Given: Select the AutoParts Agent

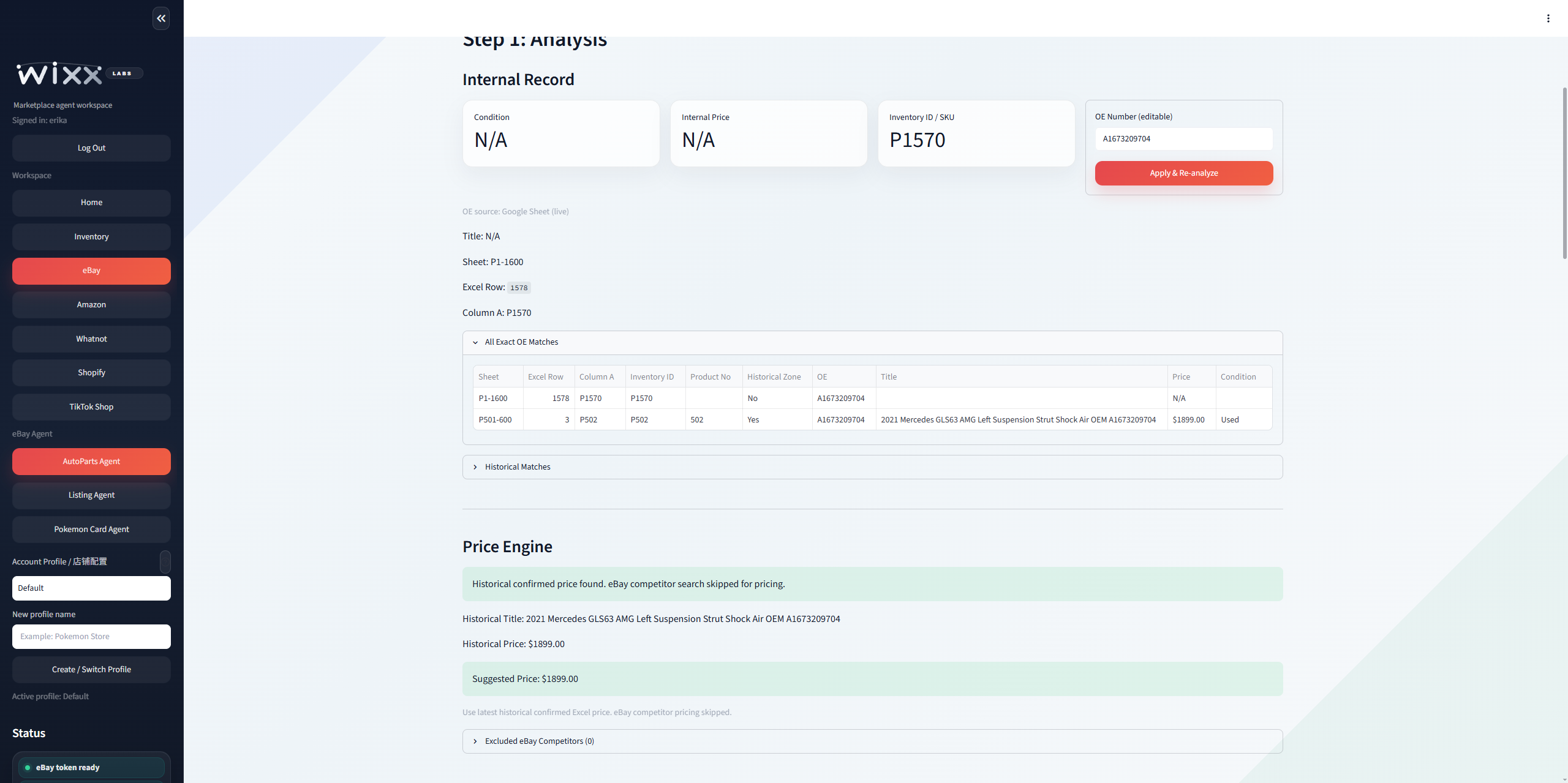Looking at the screenshot, I should click(x=91, y=462).
